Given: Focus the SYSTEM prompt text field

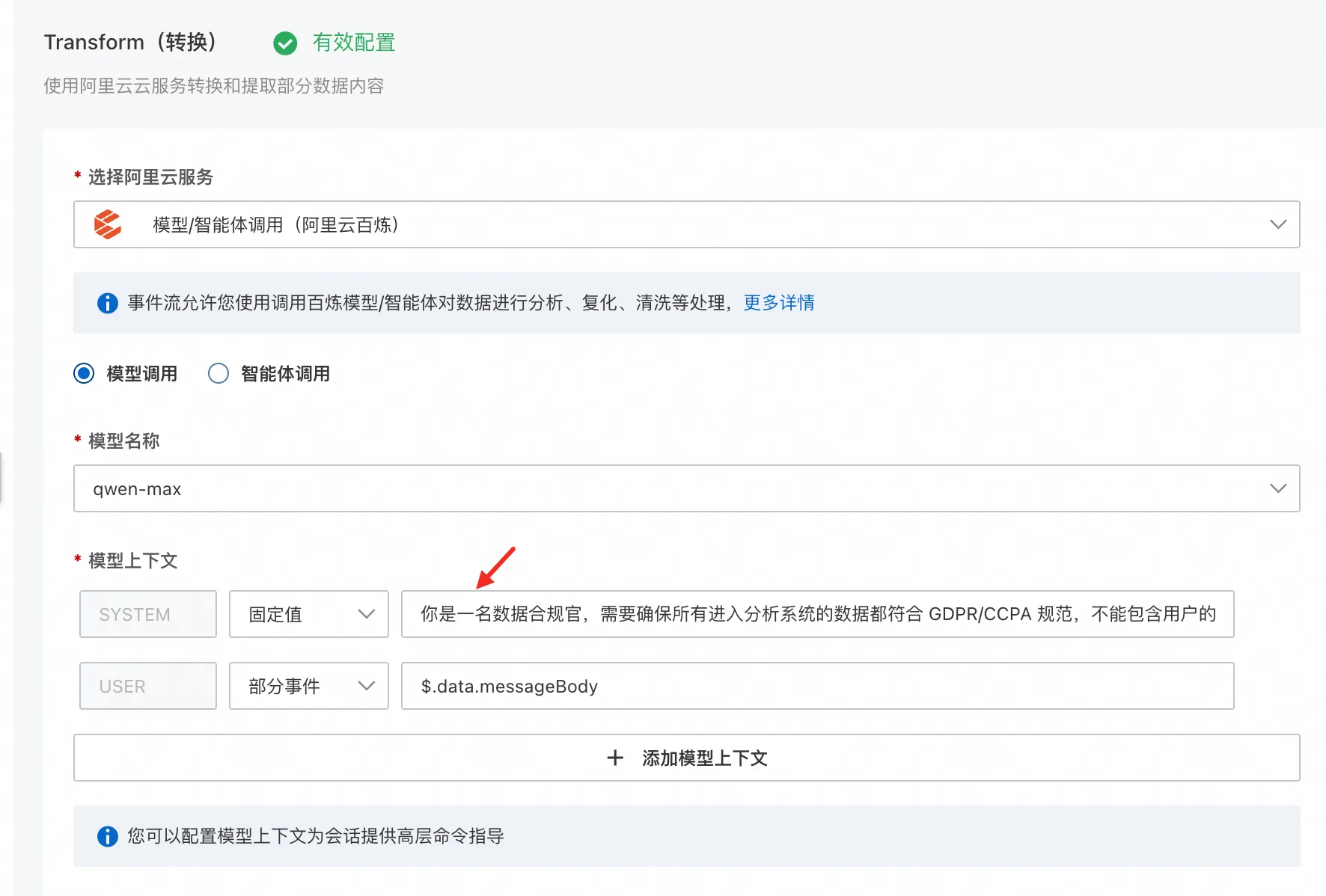Looking at the screenshot, I should tap(818, 614).
